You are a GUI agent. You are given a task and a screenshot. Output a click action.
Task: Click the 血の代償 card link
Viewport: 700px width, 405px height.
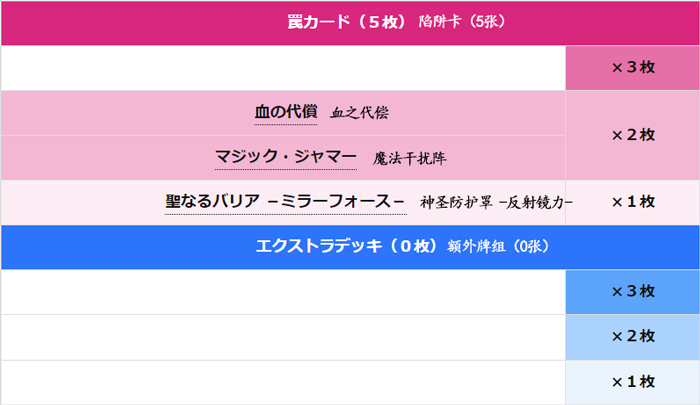pyautogui.click(x=286, y=113)
